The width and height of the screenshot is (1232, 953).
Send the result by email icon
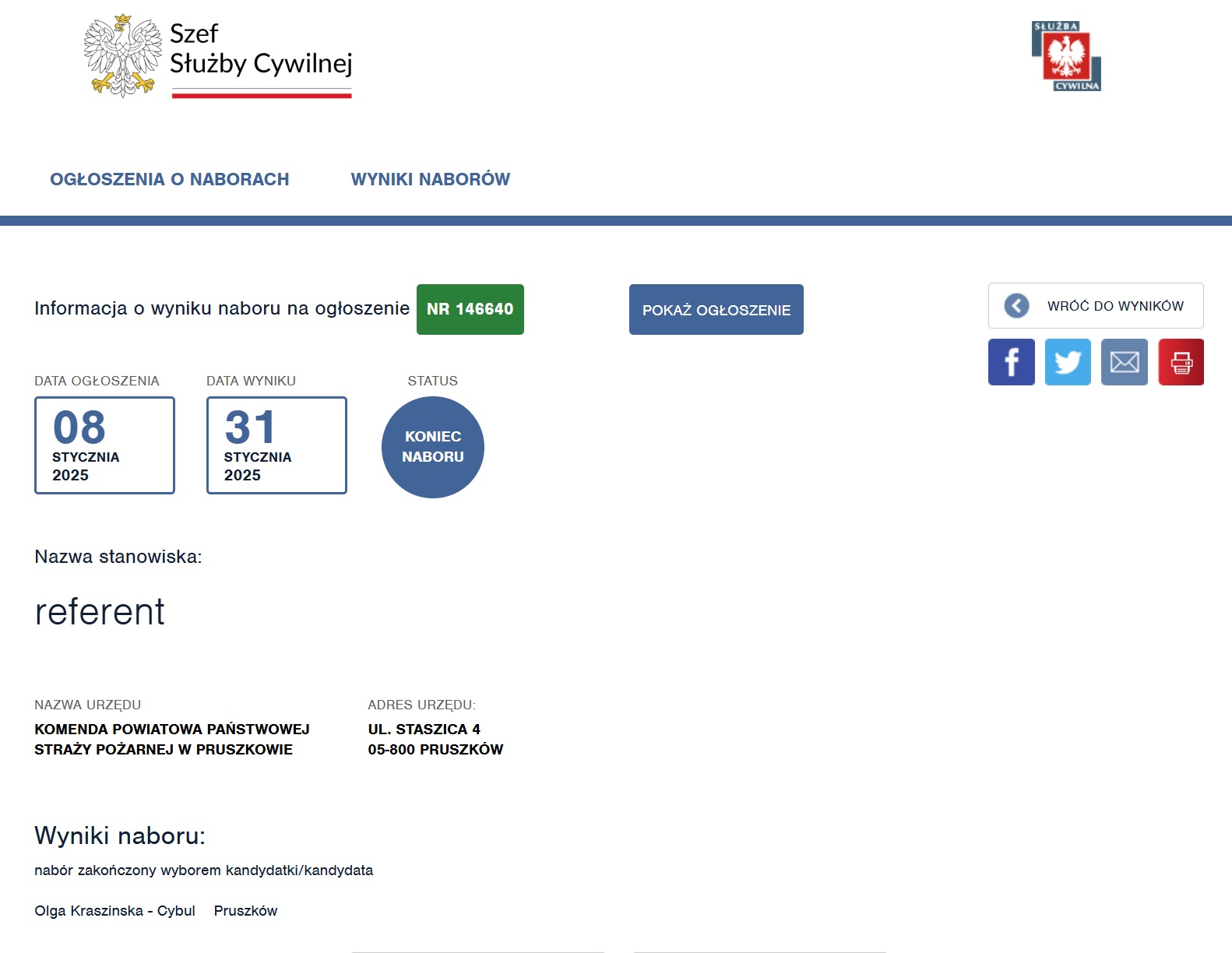click(1124, 362)
